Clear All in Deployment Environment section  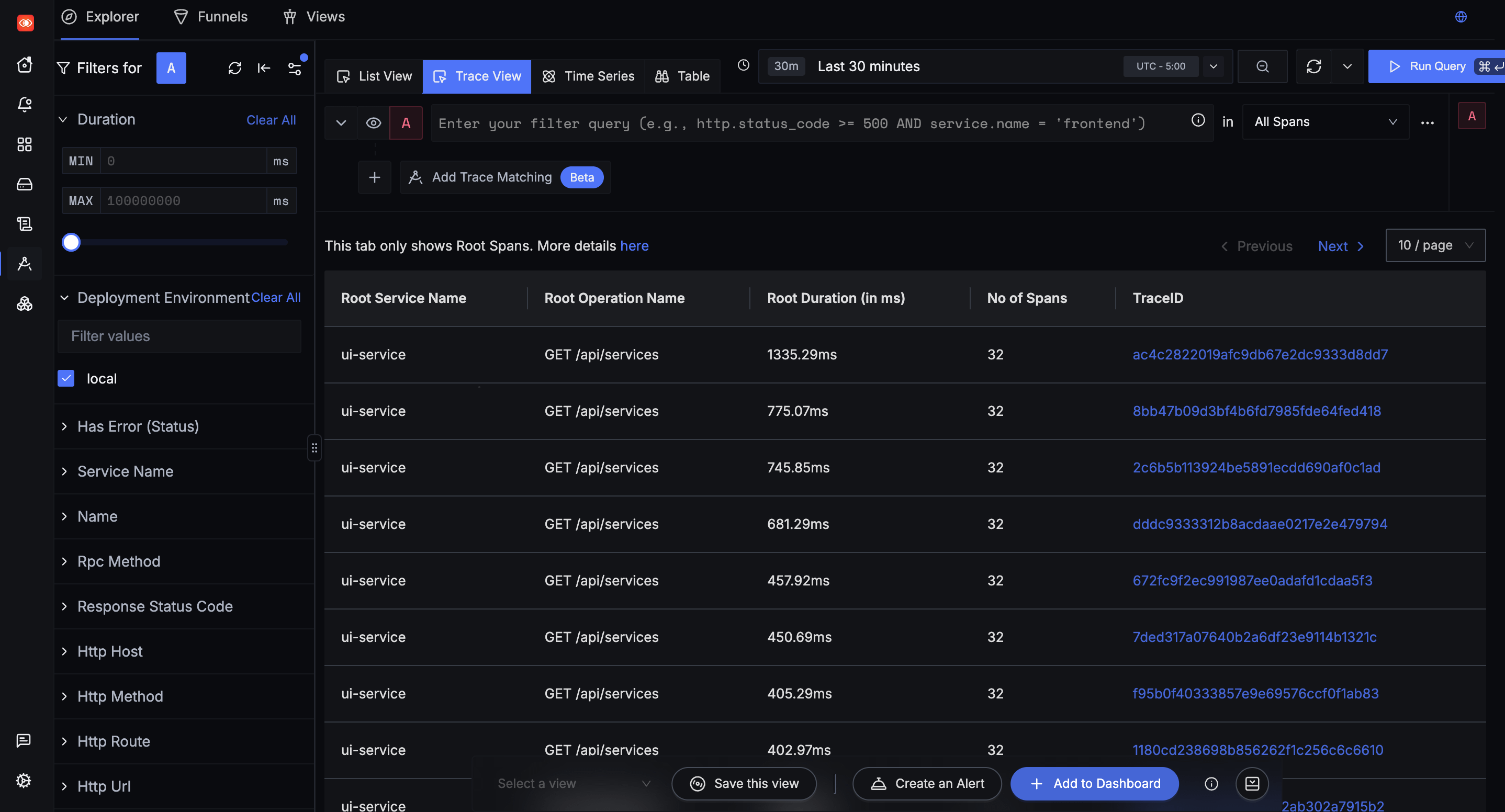276,297
